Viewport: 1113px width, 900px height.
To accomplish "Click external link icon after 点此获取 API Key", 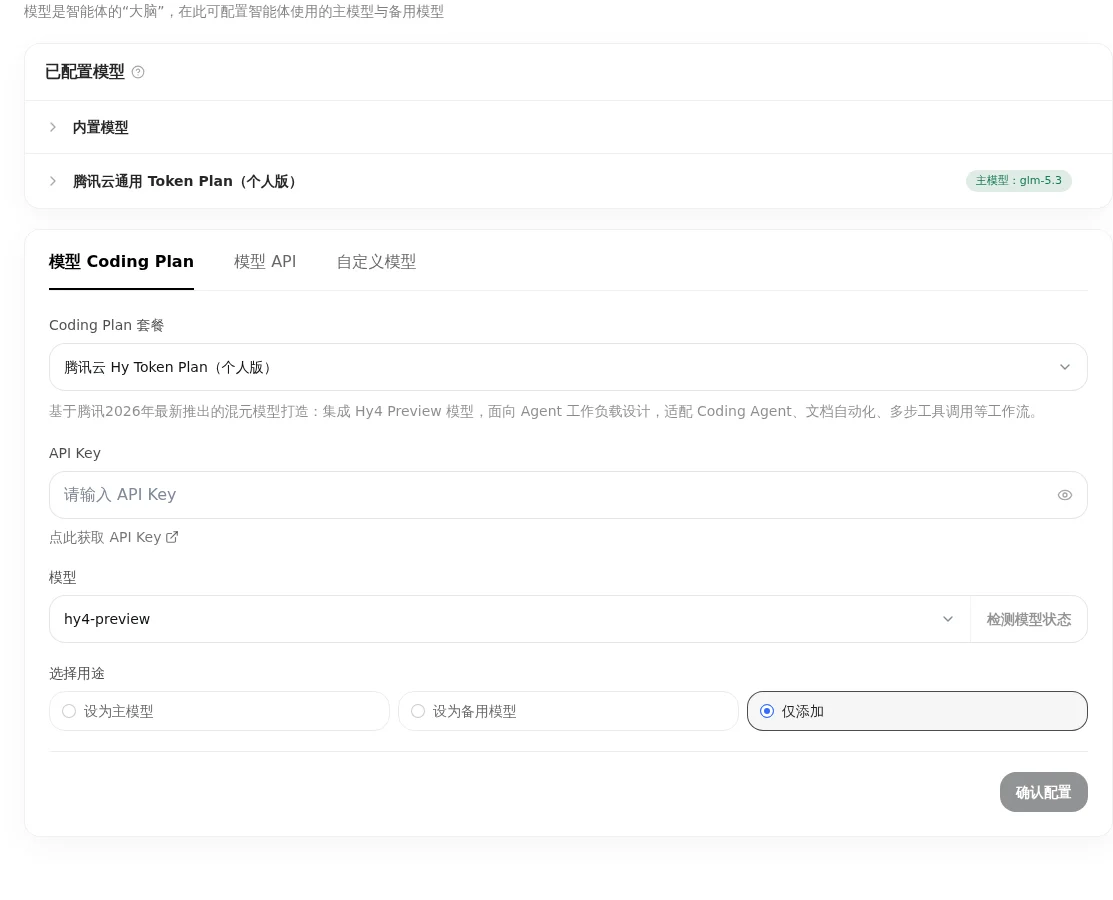I will click(x=172, y=537).
